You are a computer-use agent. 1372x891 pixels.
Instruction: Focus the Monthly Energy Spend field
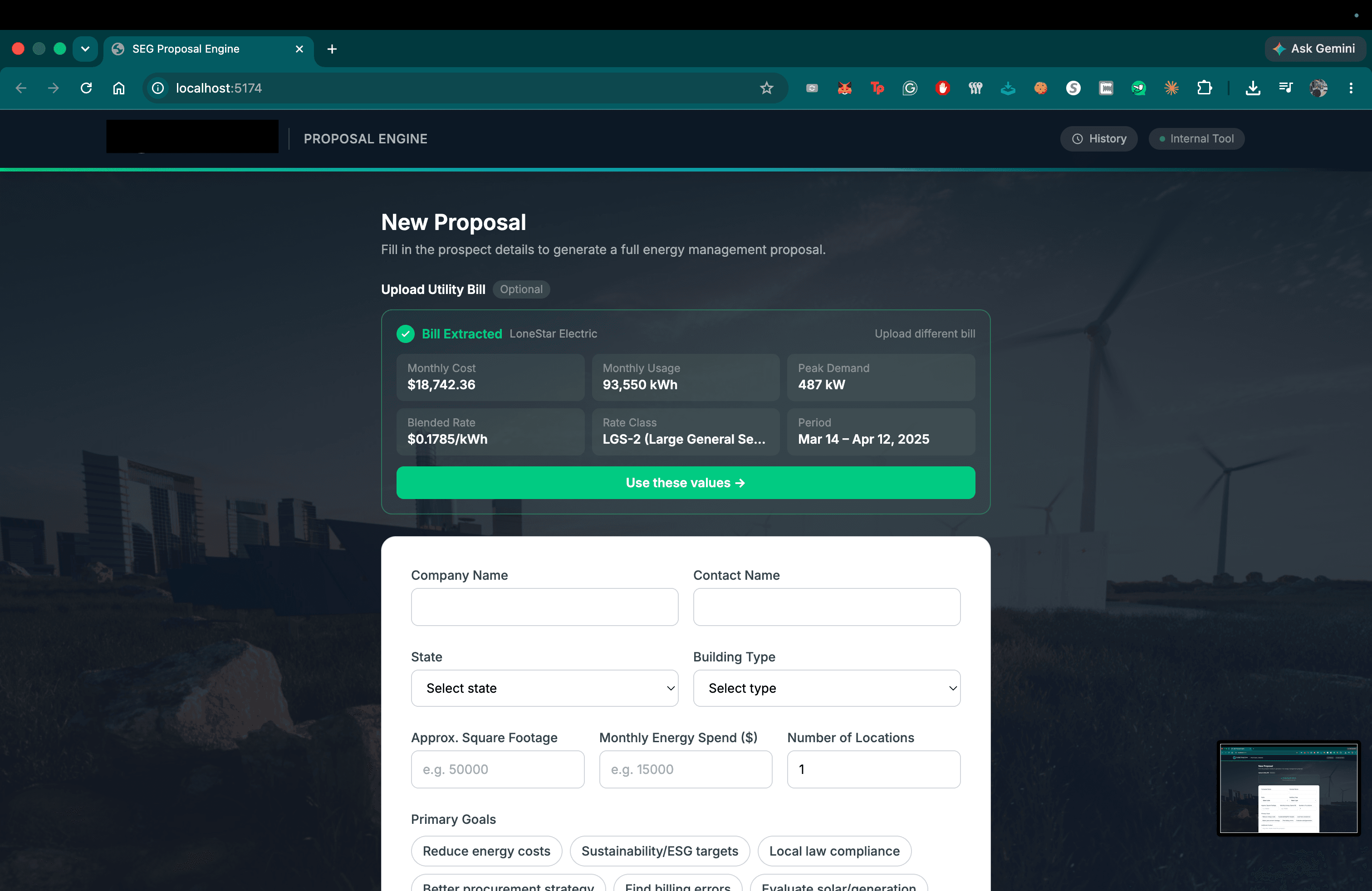tap(686, 769)
